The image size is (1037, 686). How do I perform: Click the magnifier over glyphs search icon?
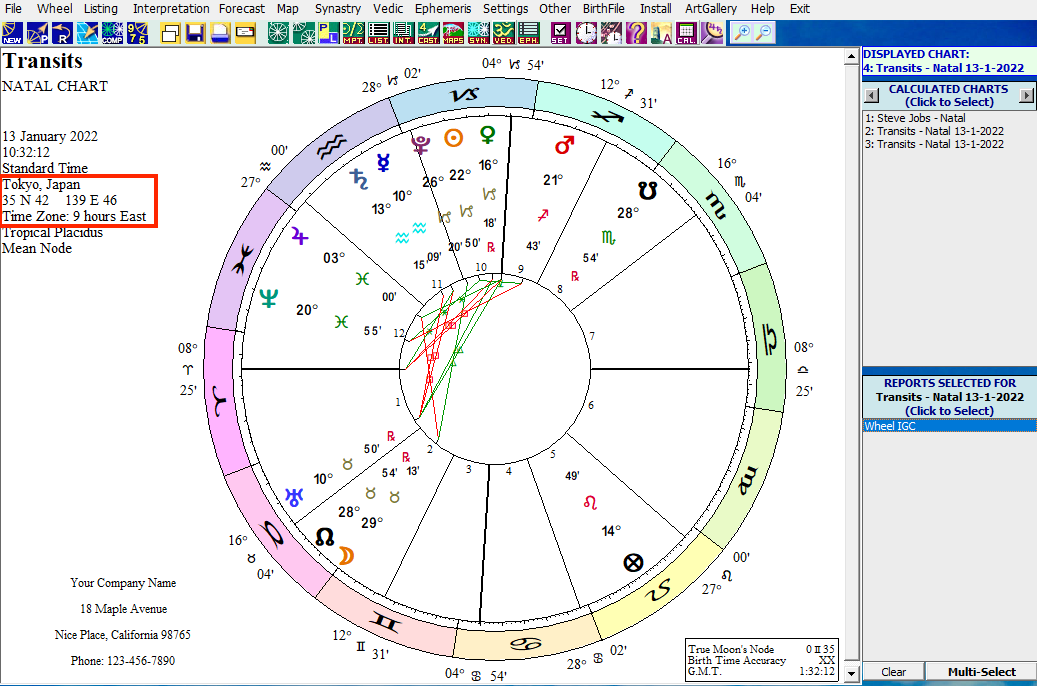click(712, 33)
